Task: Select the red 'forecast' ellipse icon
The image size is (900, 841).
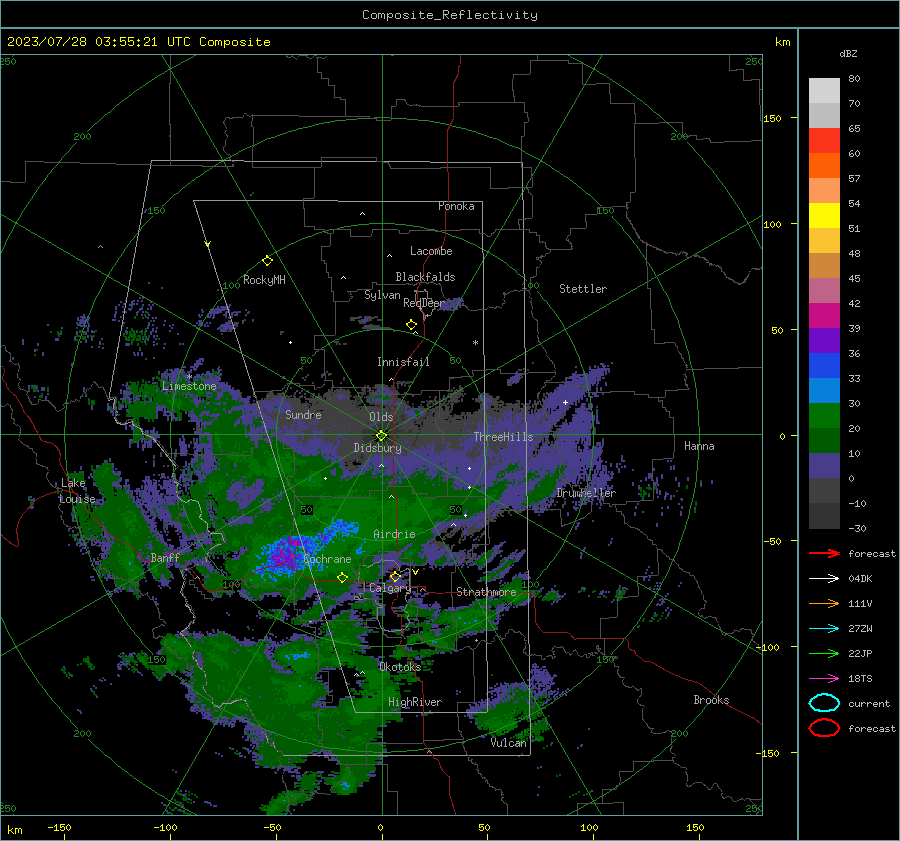Action: click(824, 728)
